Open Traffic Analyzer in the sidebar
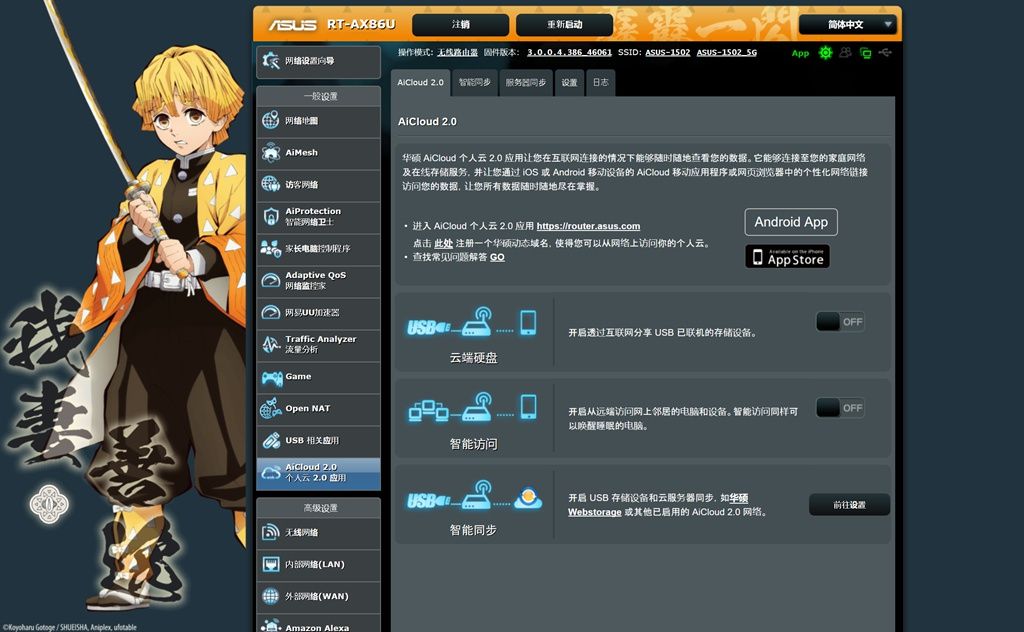This screenshot has width=1024, height=632. coord(318,344)
